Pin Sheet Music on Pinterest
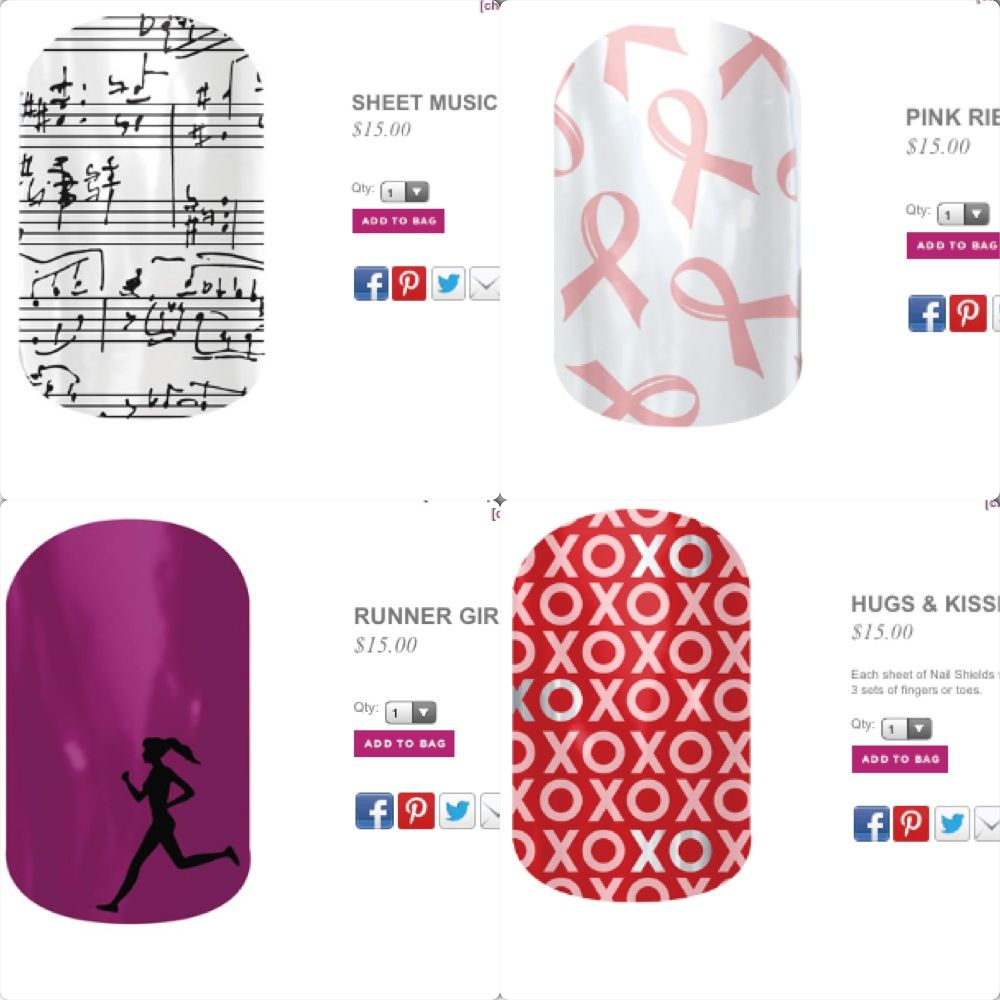Image resolution: width=1000 pixels, height=1000 pixels. (x=409, y=283)
